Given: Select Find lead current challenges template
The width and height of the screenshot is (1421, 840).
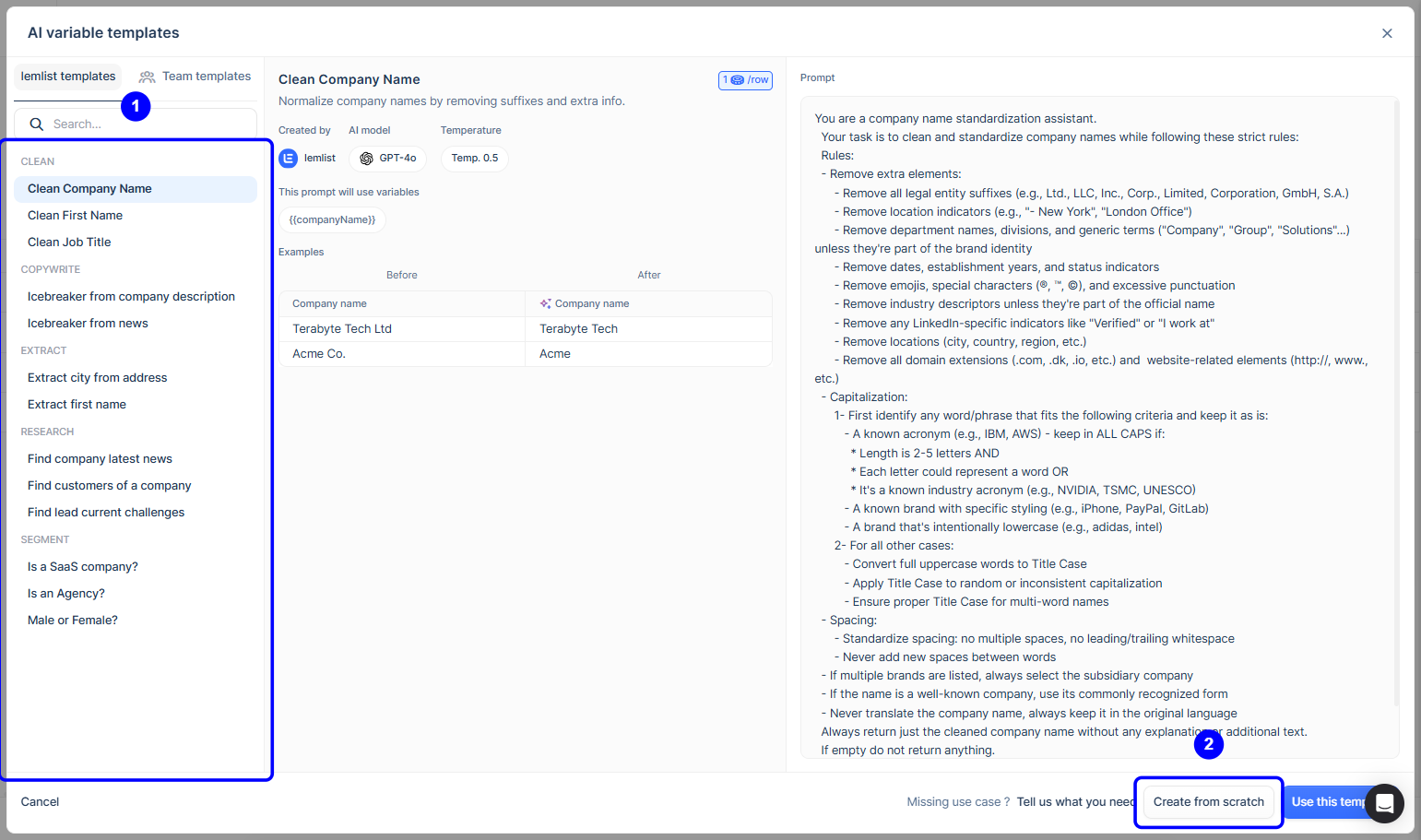Looking at the screenshot, I should (x=136, y=513).
